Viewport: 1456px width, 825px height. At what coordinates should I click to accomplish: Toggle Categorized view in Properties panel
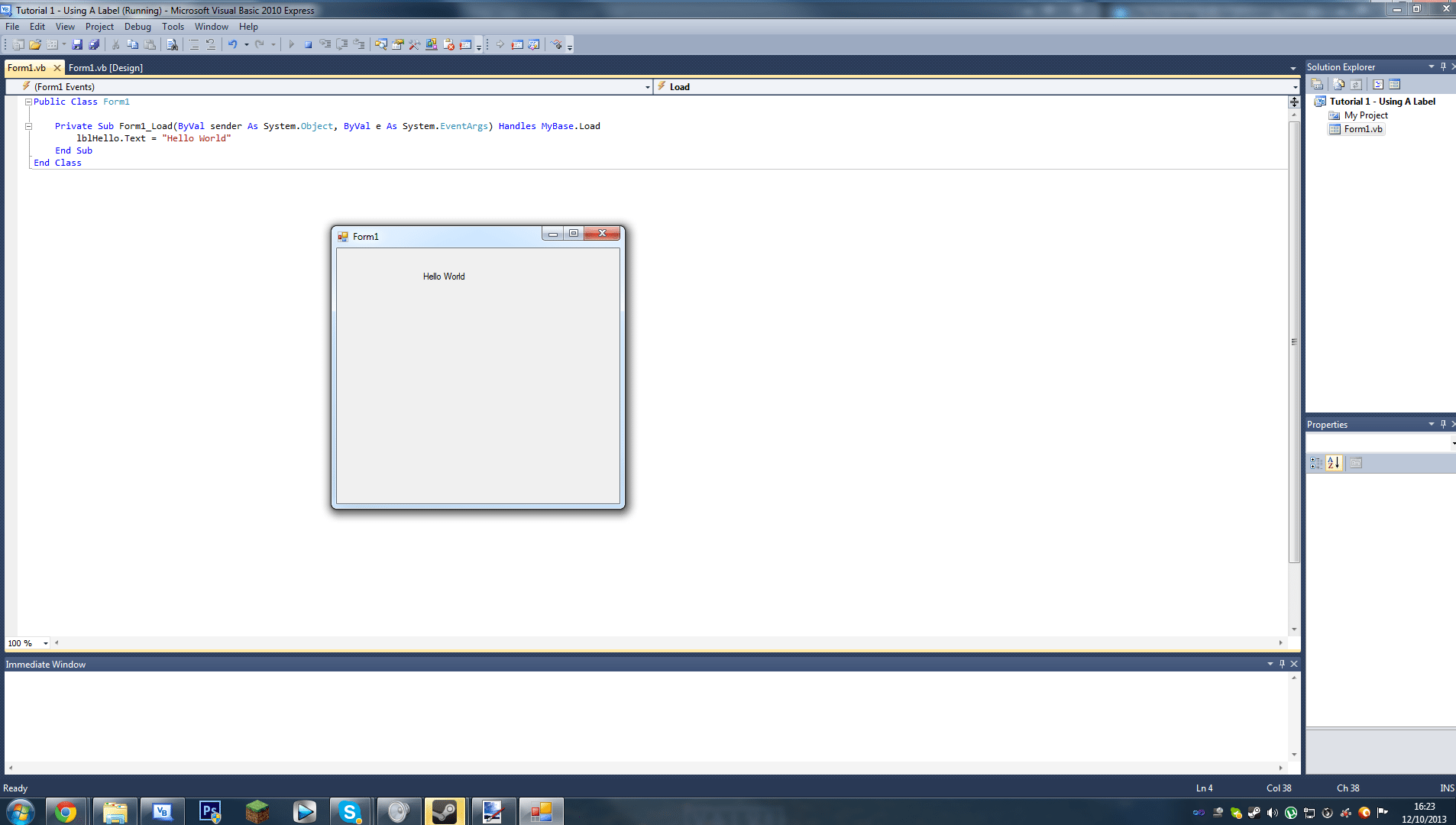tap(1316, 463)
